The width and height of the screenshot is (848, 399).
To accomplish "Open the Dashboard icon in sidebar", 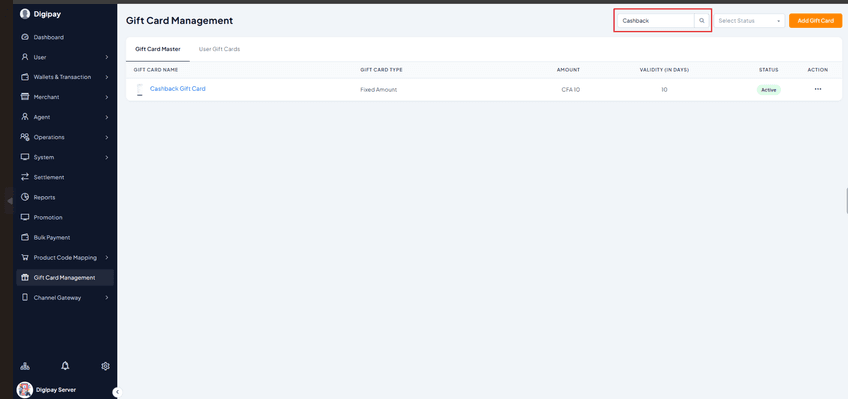I will click(25, 37).
